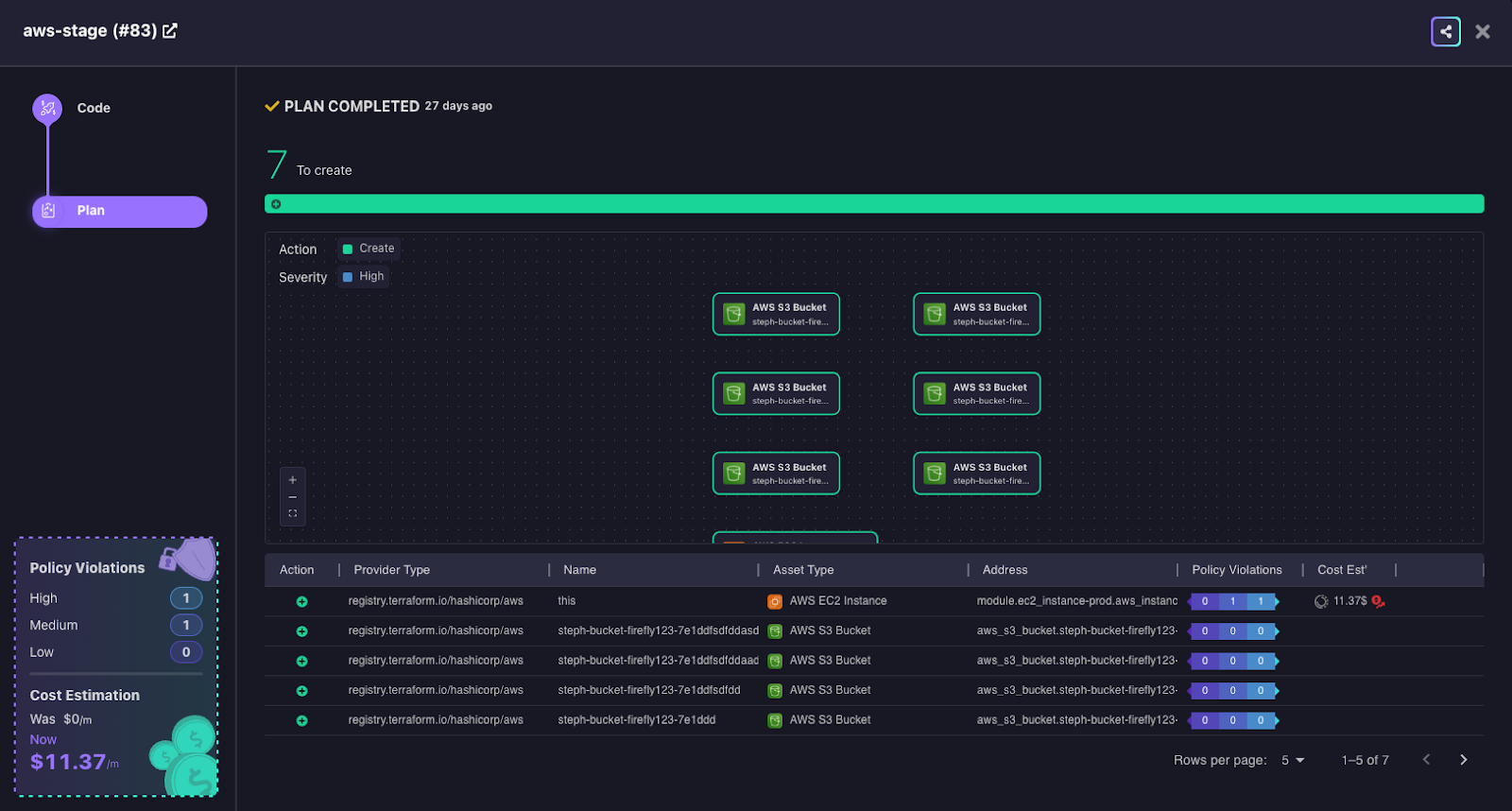Screen dimensions: 1512x811
Task: Click S3 Bucket icon in 7e1ddd row
Action: (775, 721)
